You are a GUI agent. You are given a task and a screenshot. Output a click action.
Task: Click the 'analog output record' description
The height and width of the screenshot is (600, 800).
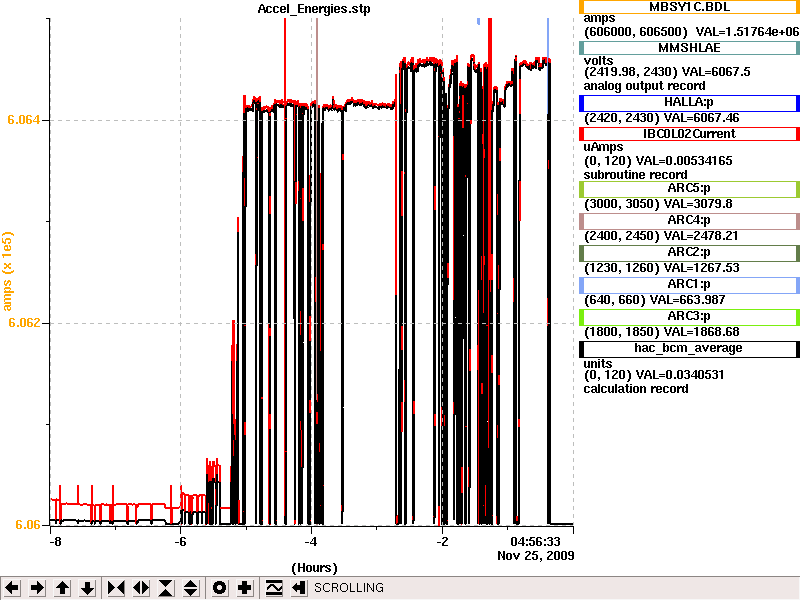(644, 86)
